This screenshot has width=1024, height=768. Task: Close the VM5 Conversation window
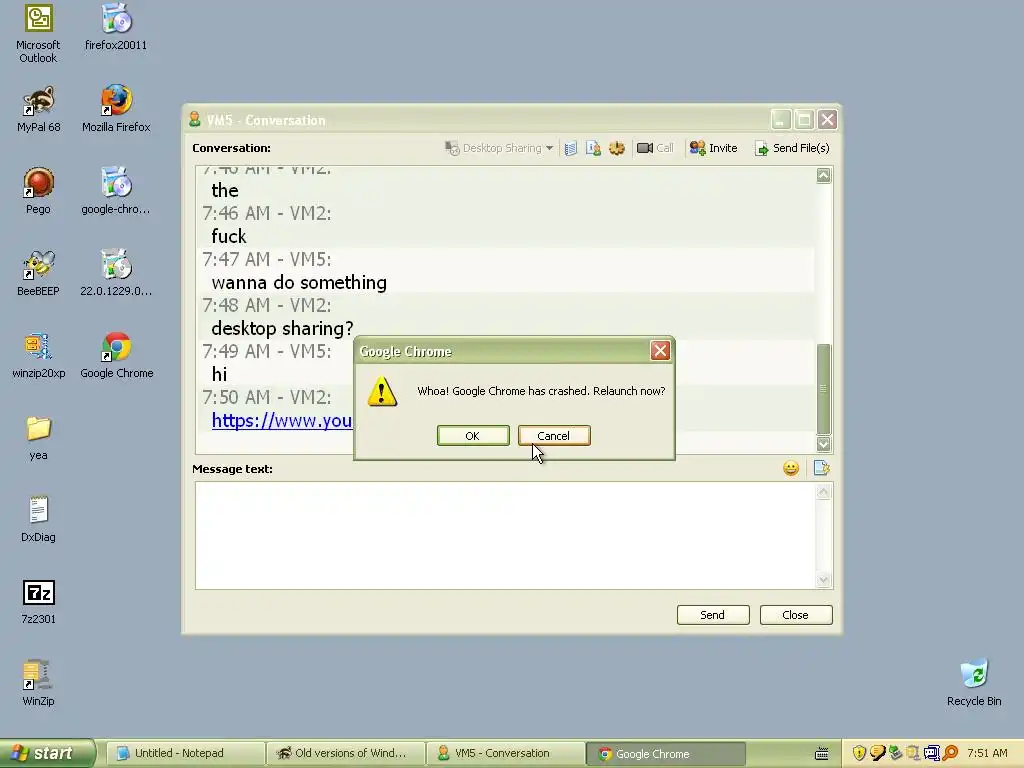(x=827, y=120)
